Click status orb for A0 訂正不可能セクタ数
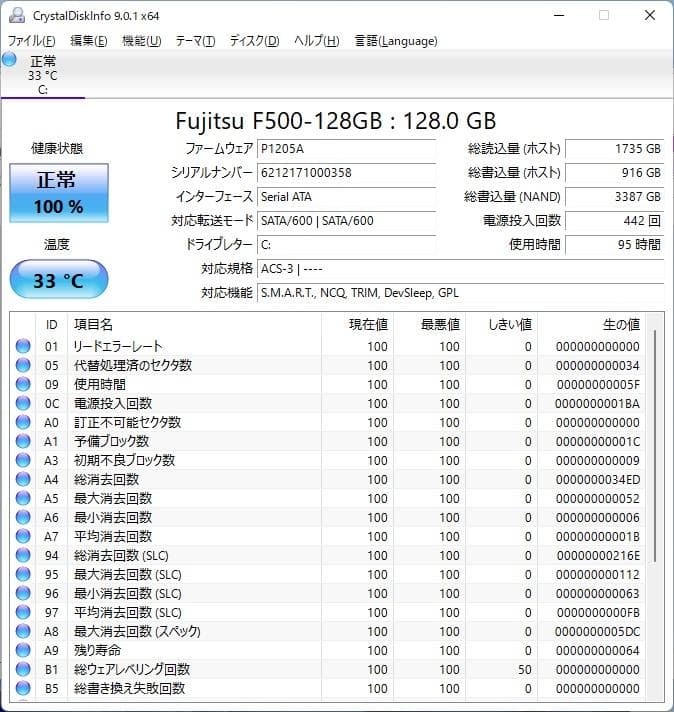The width and height of the screenshot is (674, 712). point(23,422)
